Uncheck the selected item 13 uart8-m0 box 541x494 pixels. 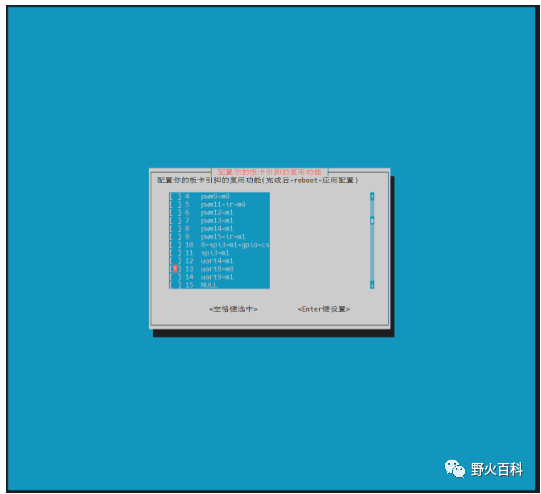(175, 269)
